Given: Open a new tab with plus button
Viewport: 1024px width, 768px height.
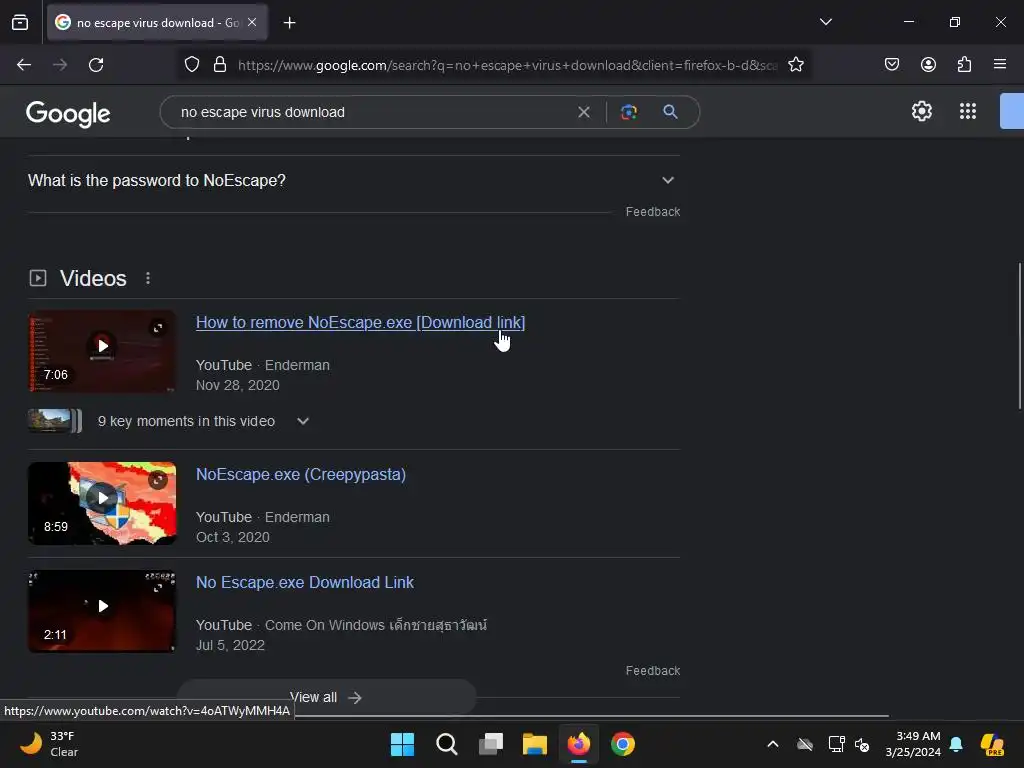Looking at the screenshot, I should coord(289,23).
